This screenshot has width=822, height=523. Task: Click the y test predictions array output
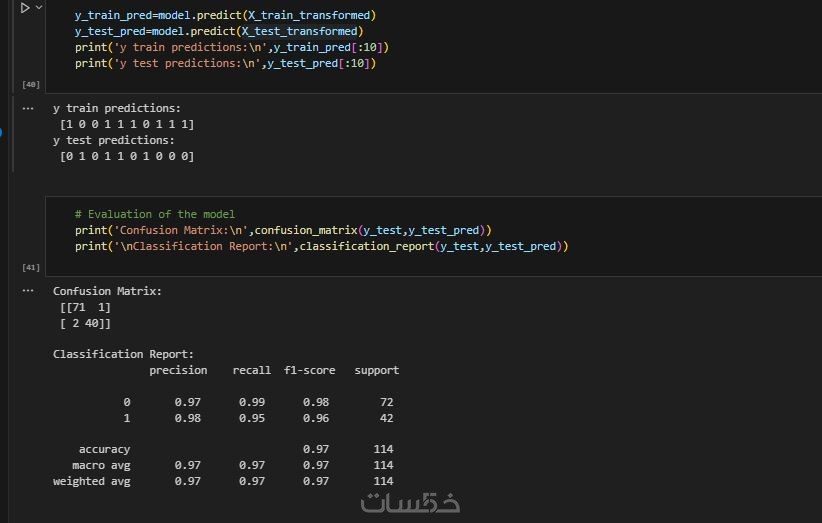[127, 156]
